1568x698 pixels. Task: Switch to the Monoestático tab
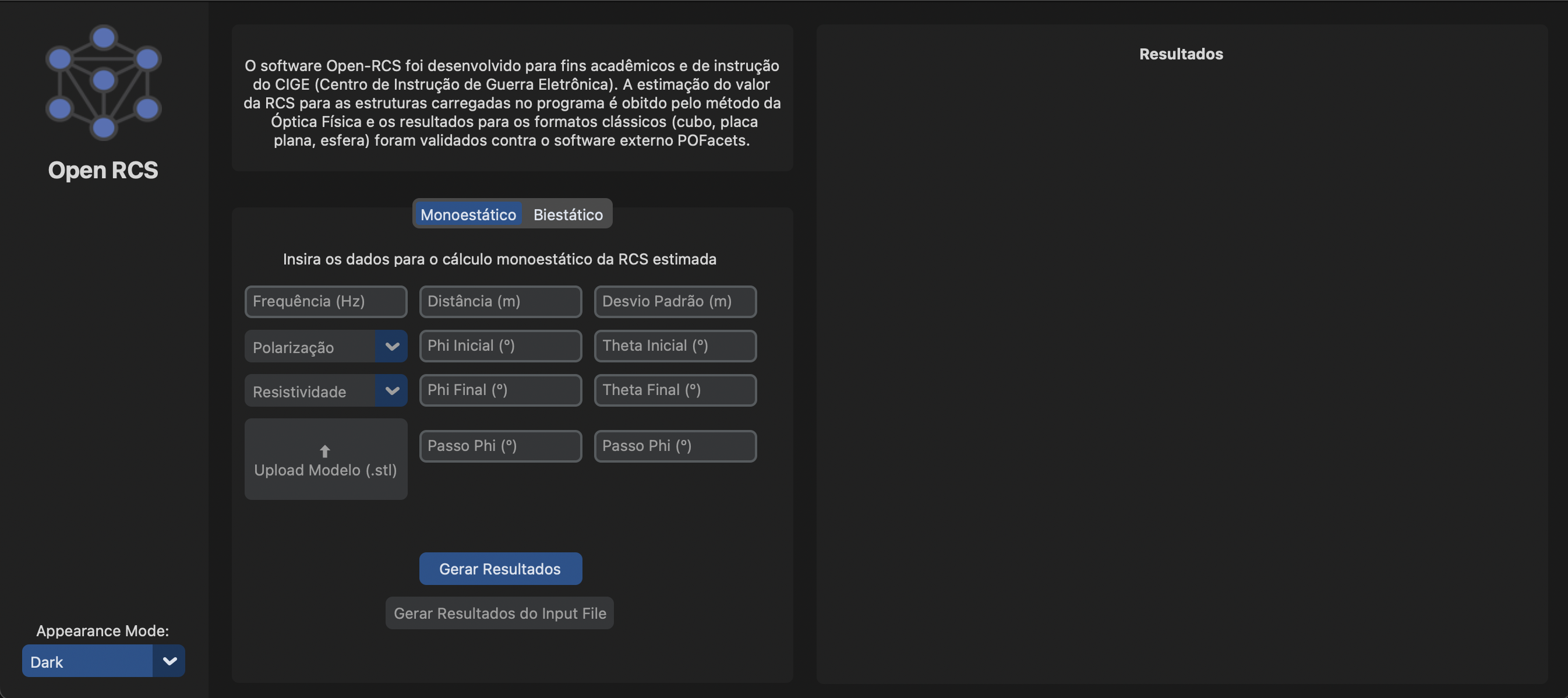pos(468,214)
